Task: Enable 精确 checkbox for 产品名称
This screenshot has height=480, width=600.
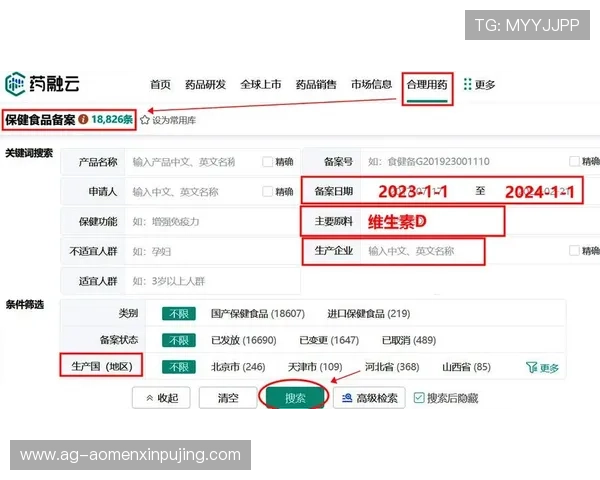Action: tap(267, 162)
